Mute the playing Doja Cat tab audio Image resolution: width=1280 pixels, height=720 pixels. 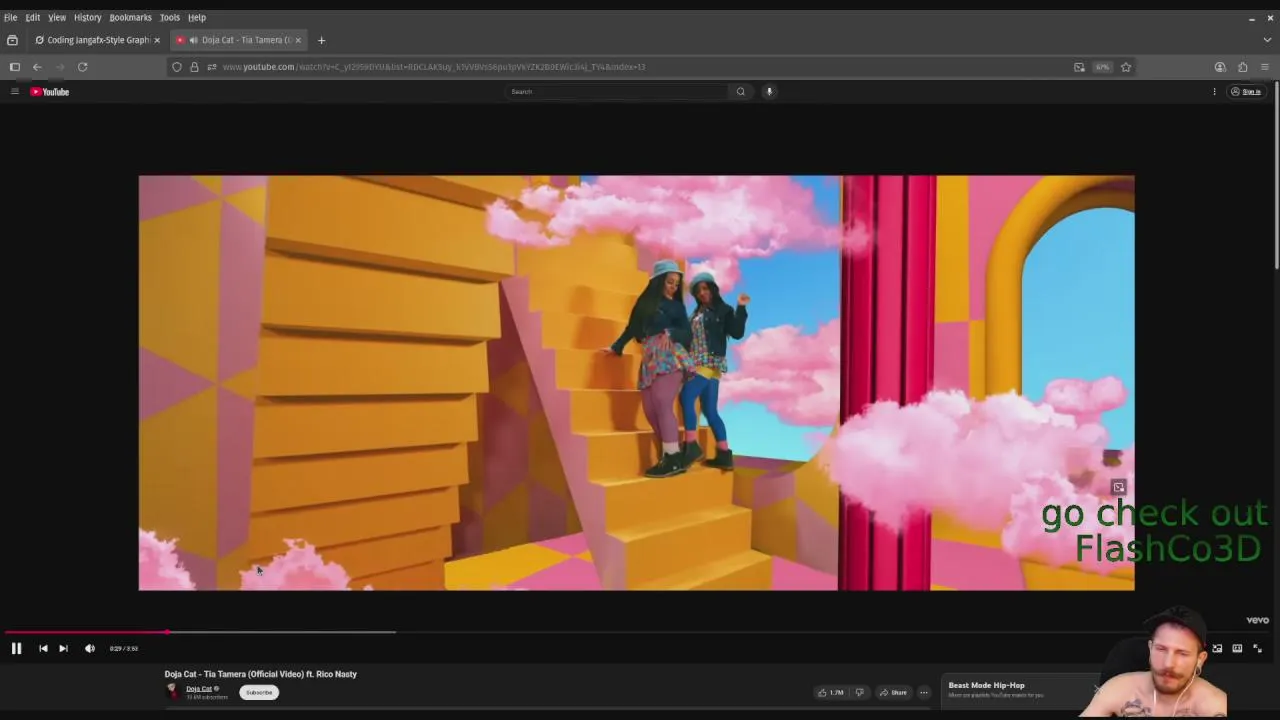194,40
